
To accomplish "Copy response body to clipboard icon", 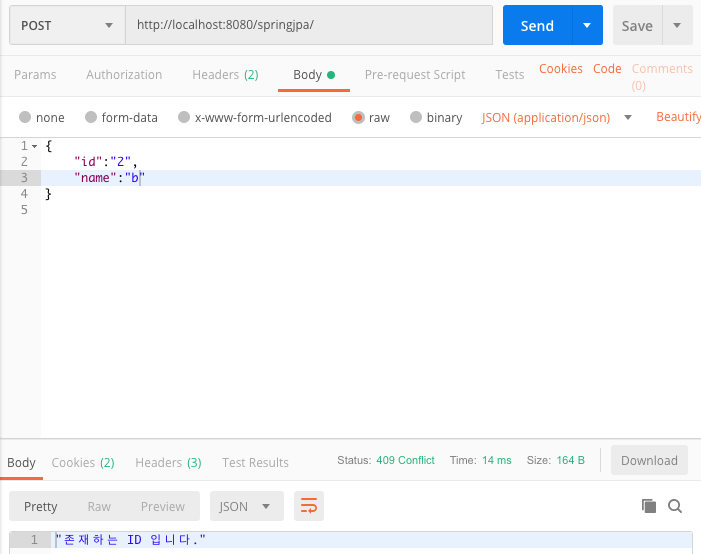I will [649, 506].
